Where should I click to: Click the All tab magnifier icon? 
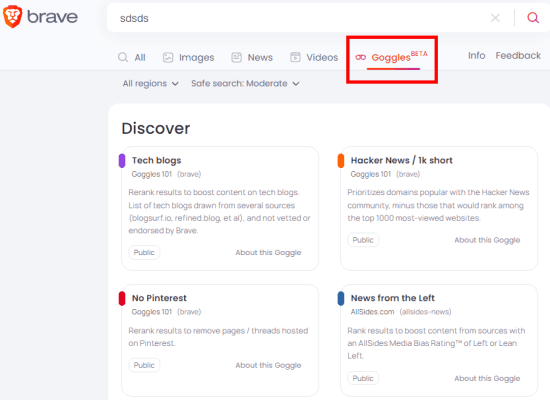point(123,57)
